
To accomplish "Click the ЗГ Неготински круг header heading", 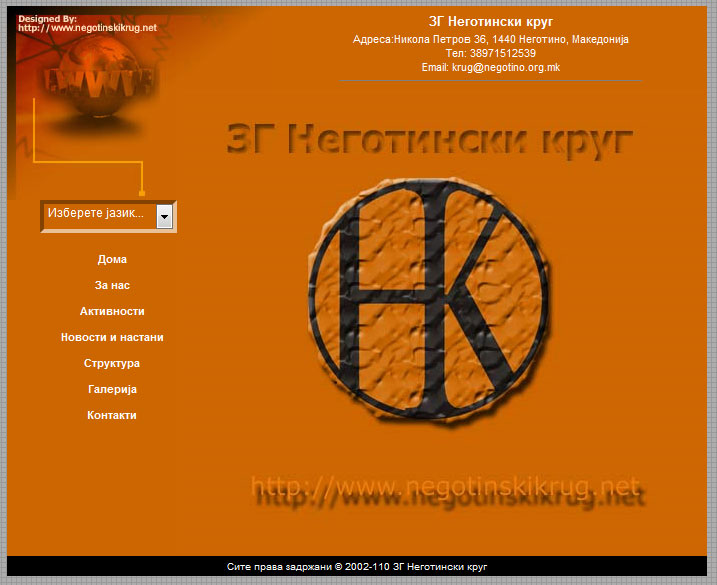I will coord(491,21).
